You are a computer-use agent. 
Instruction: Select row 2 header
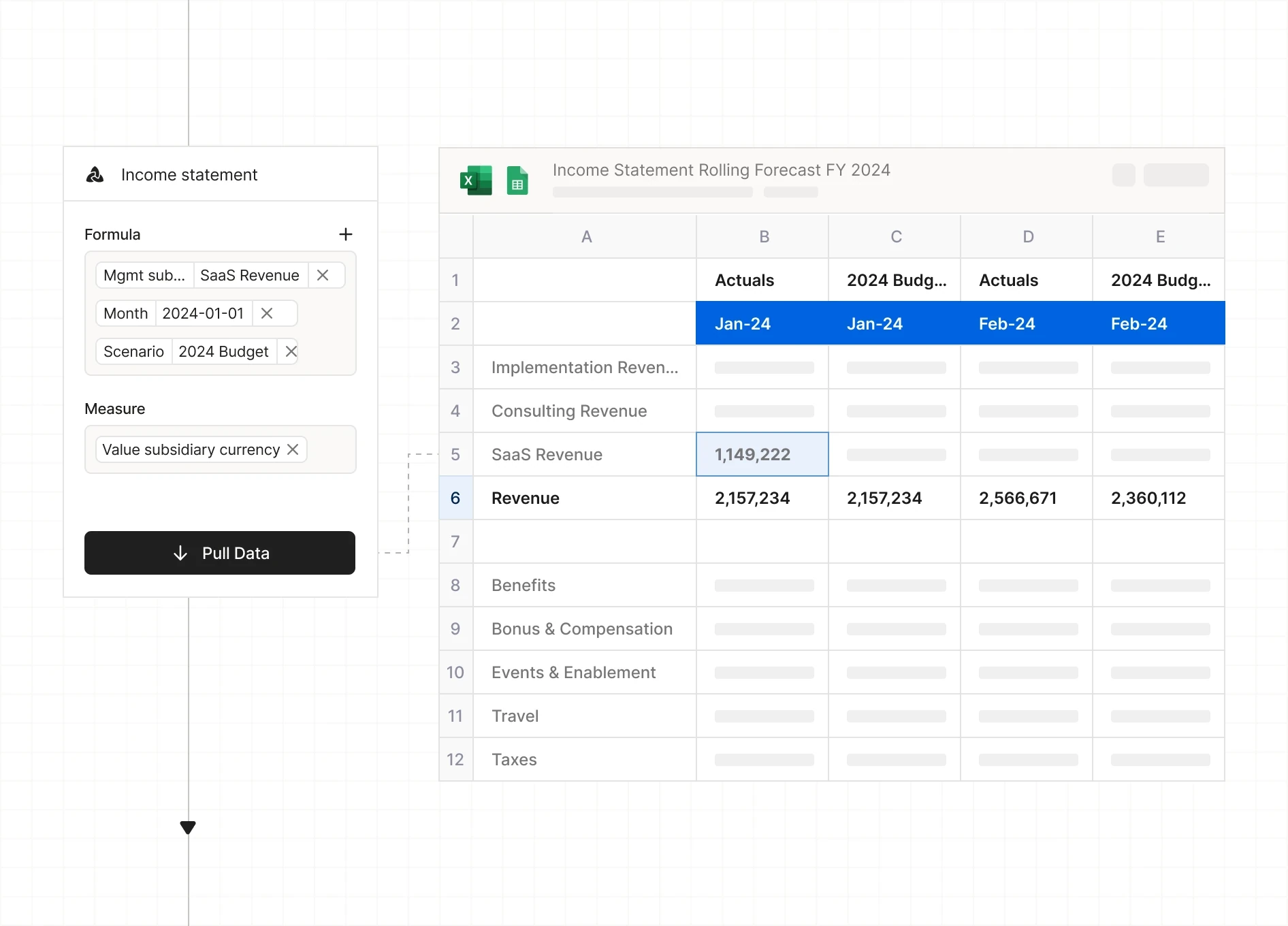pyautogui.click(x=455, y=323)
